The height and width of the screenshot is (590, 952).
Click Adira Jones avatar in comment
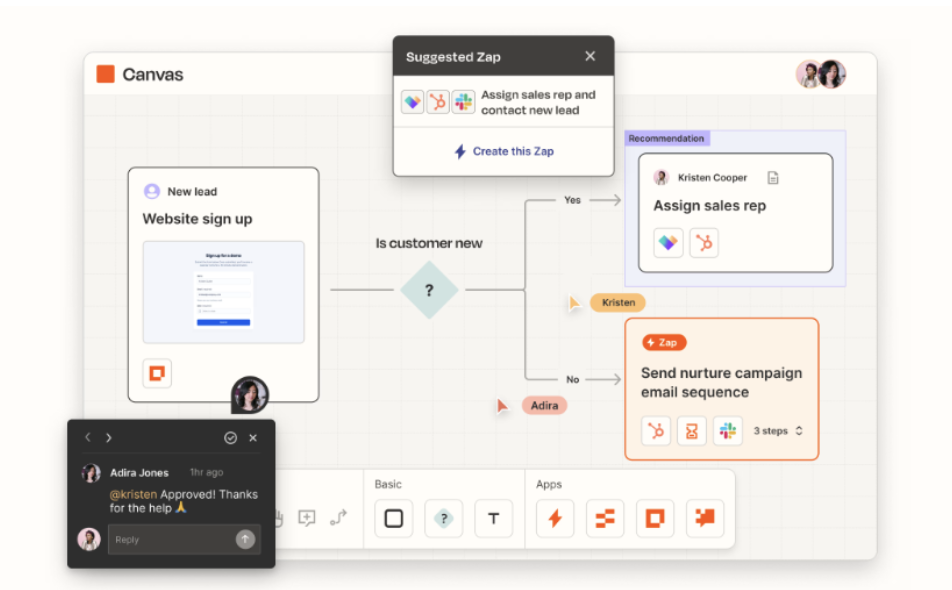pyautogui.click(x=91, y=473)
